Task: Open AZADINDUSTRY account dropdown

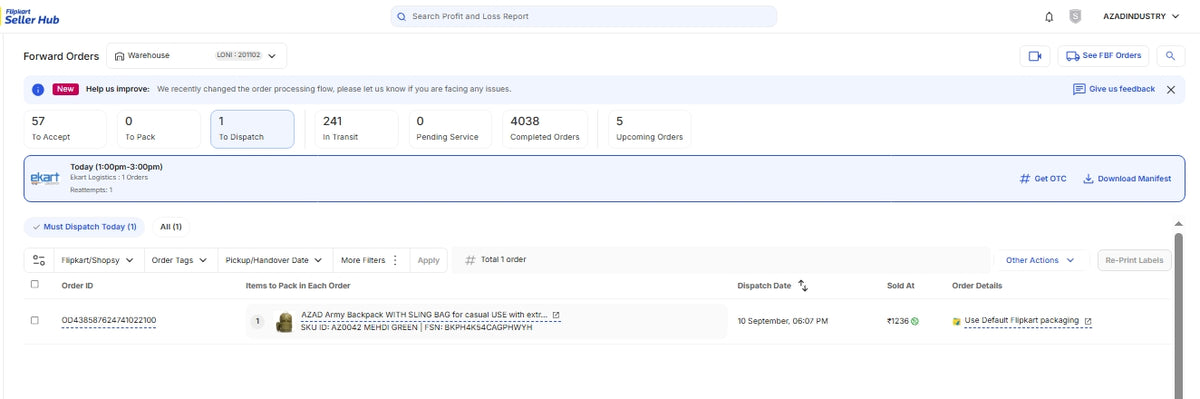Action: point(1140,16)
